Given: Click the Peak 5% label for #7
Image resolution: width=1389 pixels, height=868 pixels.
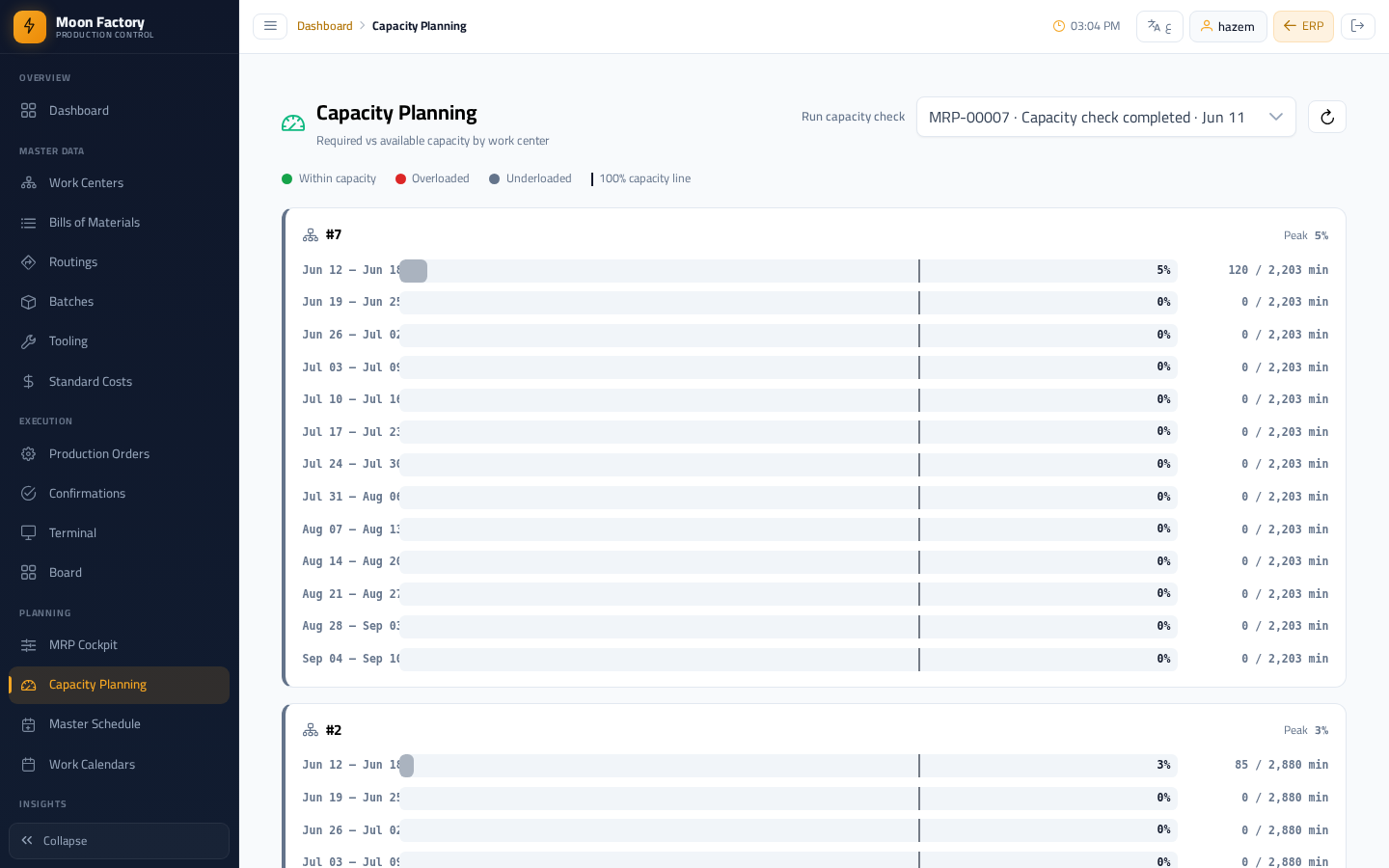Looking at the screenshot, I should pyautogui.click(x=1306, y=235).
